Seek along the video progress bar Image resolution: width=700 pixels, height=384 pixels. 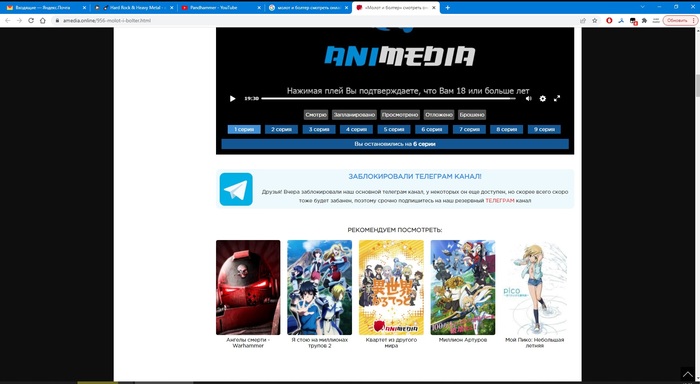[x=388, y=99]
